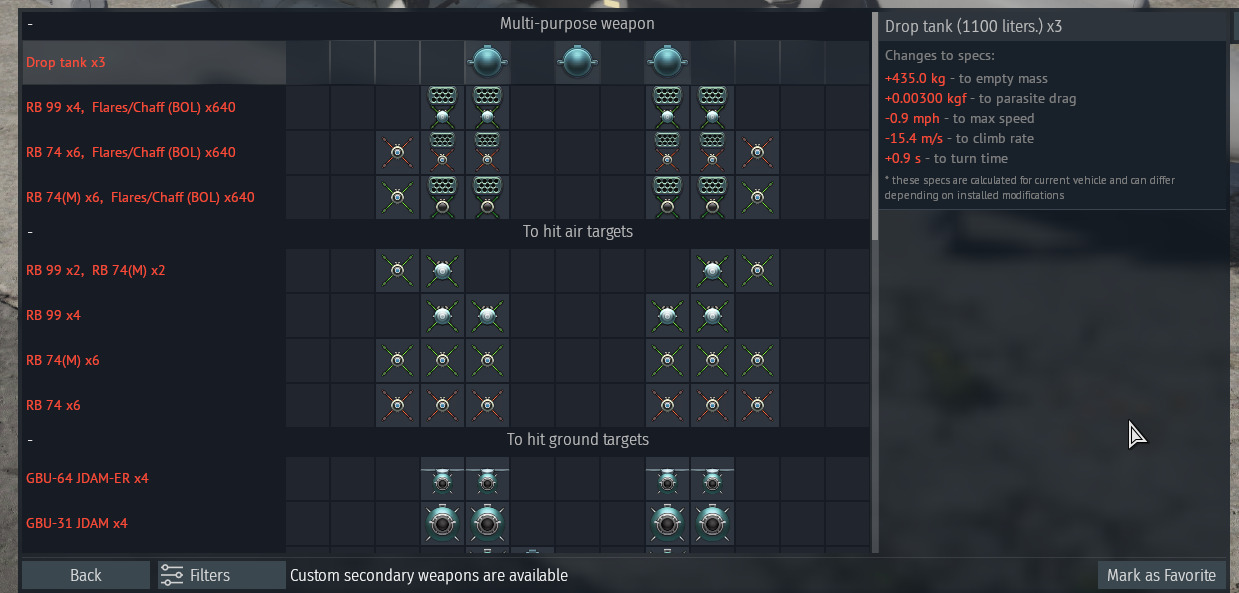
Task: Select RB 74(M) x6, Flares/Chaff preset
Action: click(446, 197)
